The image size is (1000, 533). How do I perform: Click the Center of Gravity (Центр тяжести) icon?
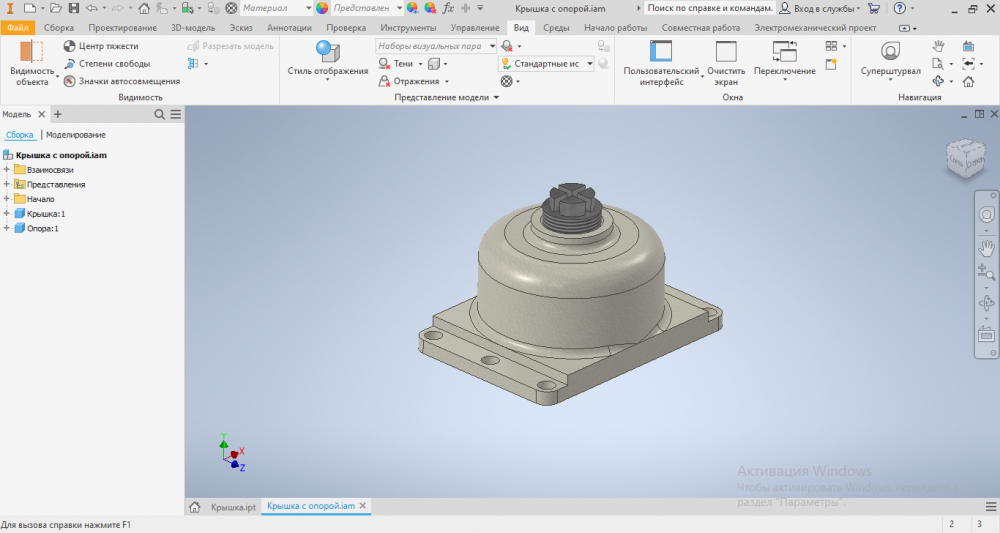pyautogui.click(x=69, y=47)
